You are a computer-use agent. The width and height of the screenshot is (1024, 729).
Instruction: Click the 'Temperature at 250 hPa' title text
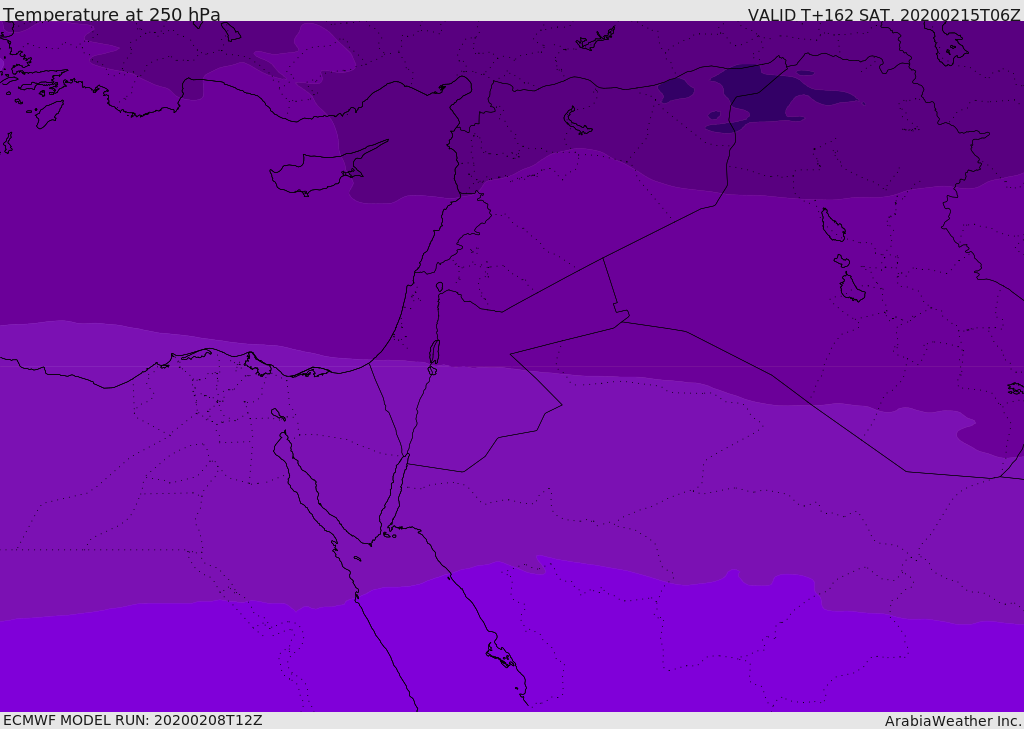[112, 14]
